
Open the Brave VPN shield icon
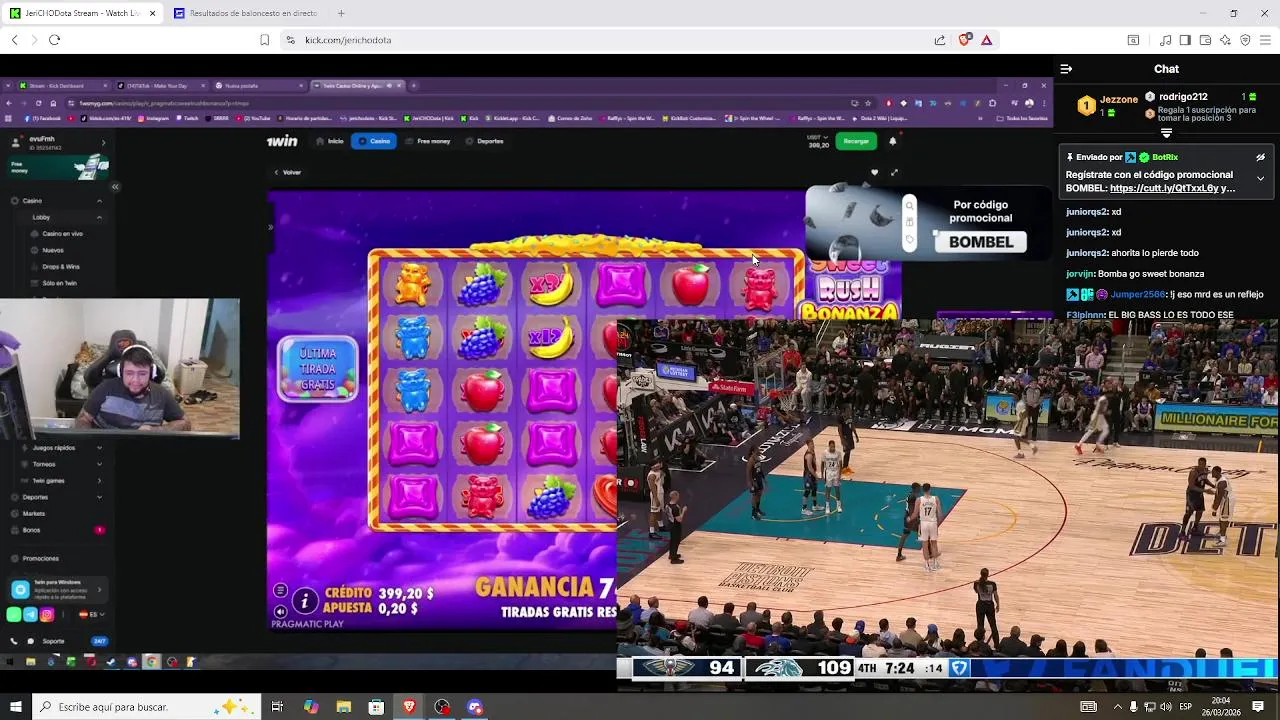click(1245, 40)
